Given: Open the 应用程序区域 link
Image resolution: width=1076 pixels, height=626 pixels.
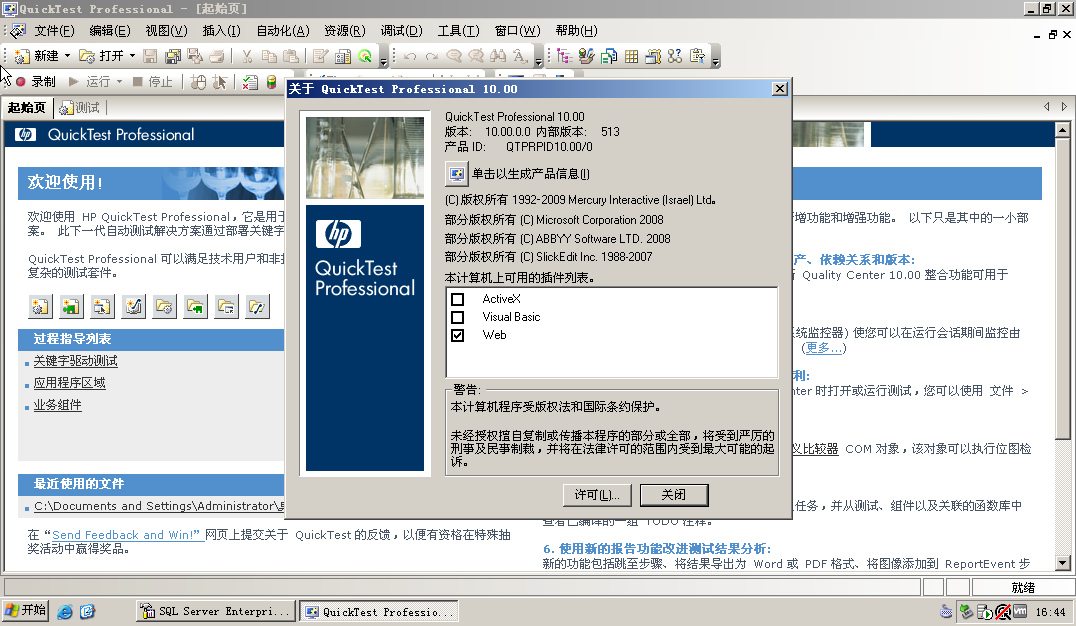Looking at the screenshot, I should [x=69, y=383].
